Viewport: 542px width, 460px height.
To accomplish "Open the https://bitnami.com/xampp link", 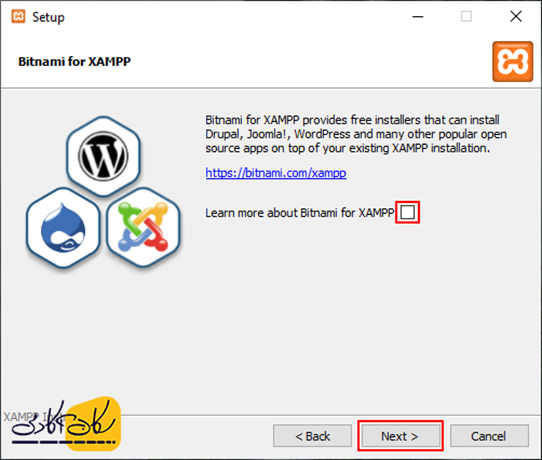I will pos(276,172).
